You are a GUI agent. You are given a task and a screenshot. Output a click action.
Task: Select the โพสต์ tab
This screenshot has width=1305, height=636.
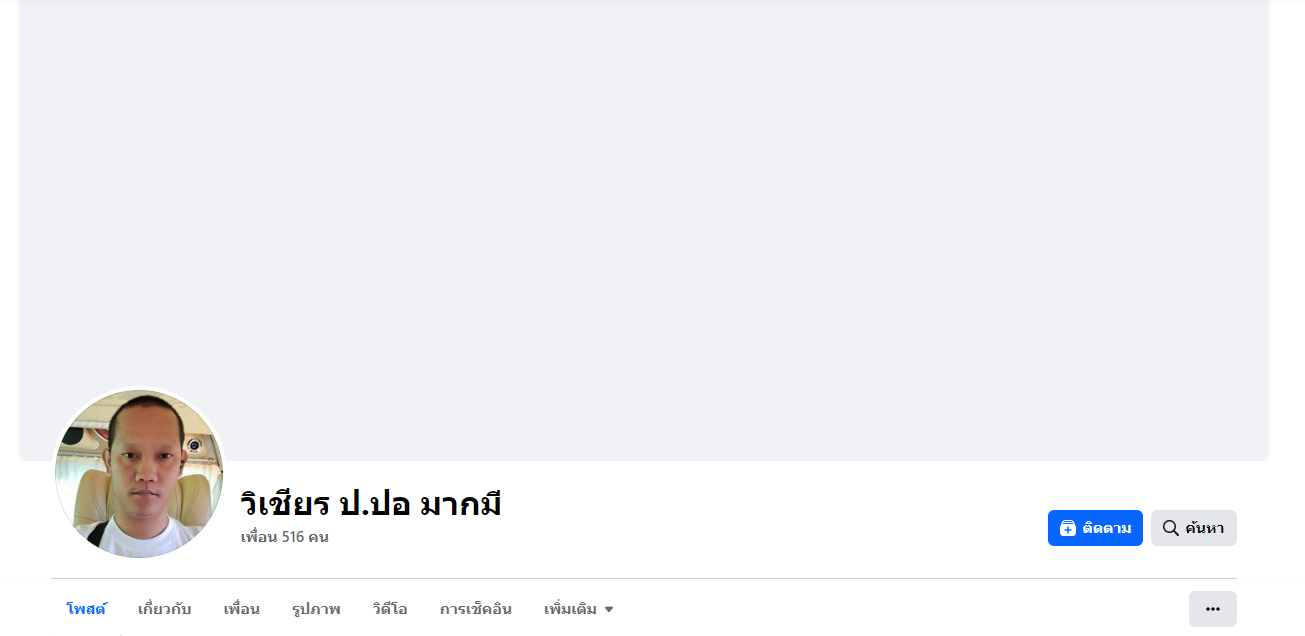(86, 609)
